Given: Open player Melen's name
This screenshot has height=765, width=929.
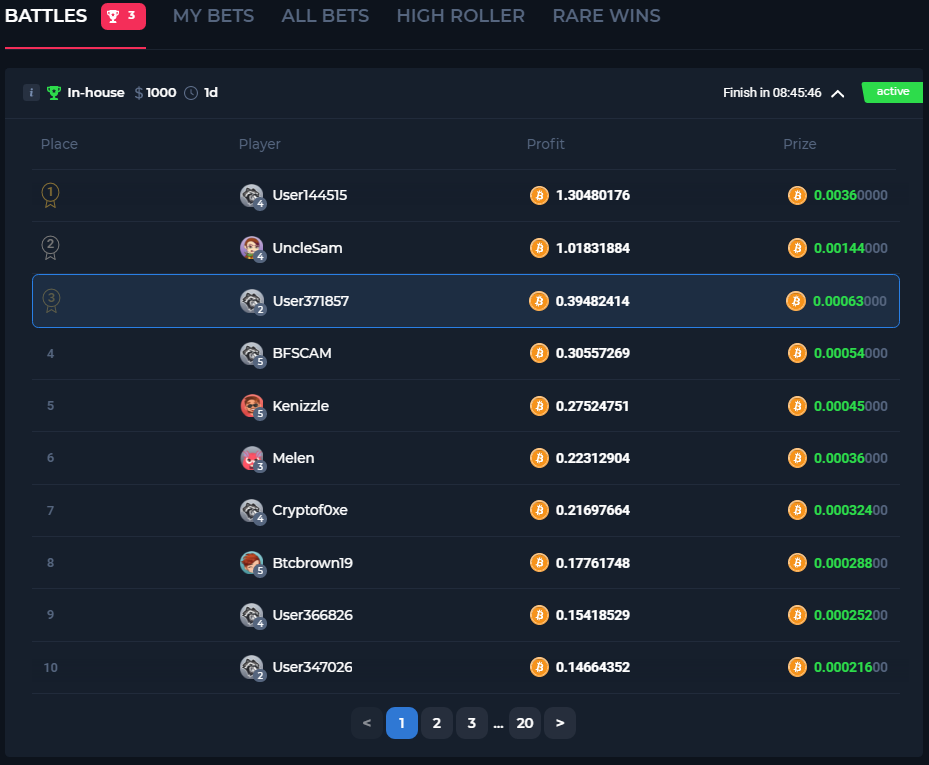Looking at the screenshot, I should click(x=293, y=458).
